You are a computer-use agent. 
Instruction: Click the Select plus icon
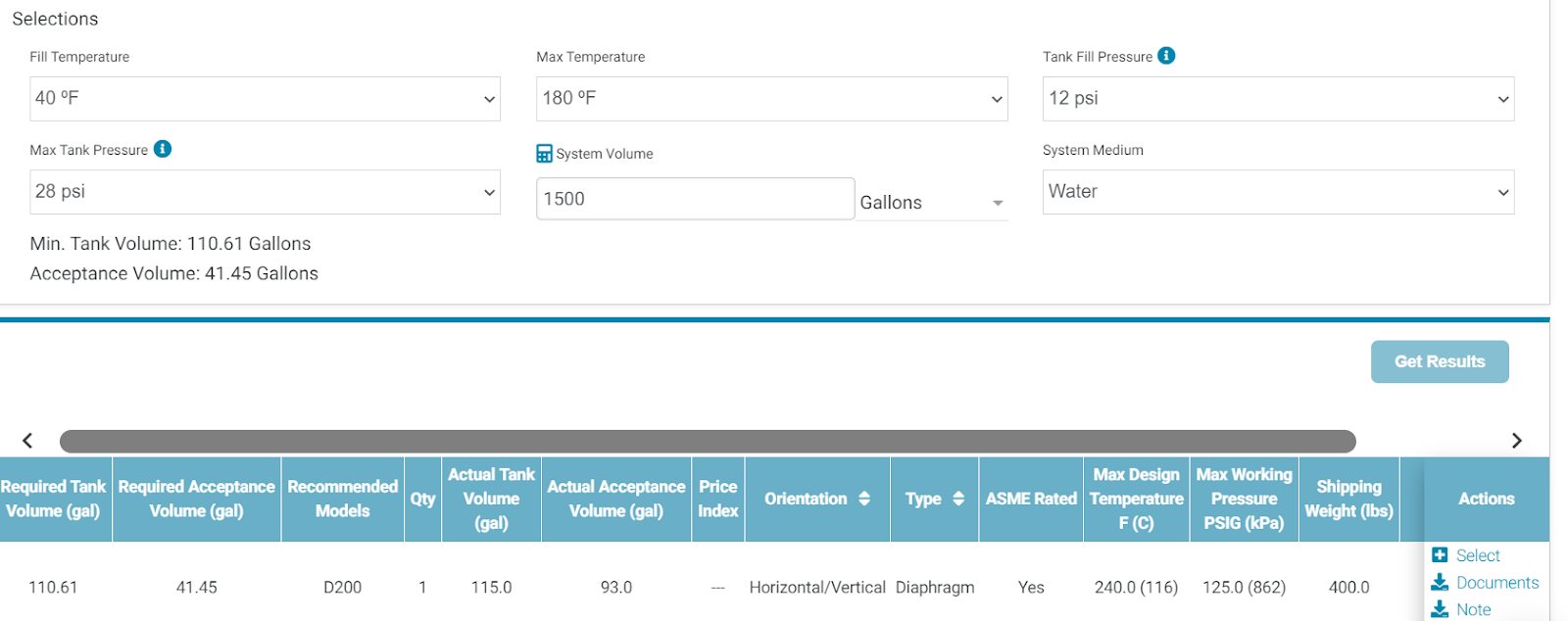(x=1440, y=555)
